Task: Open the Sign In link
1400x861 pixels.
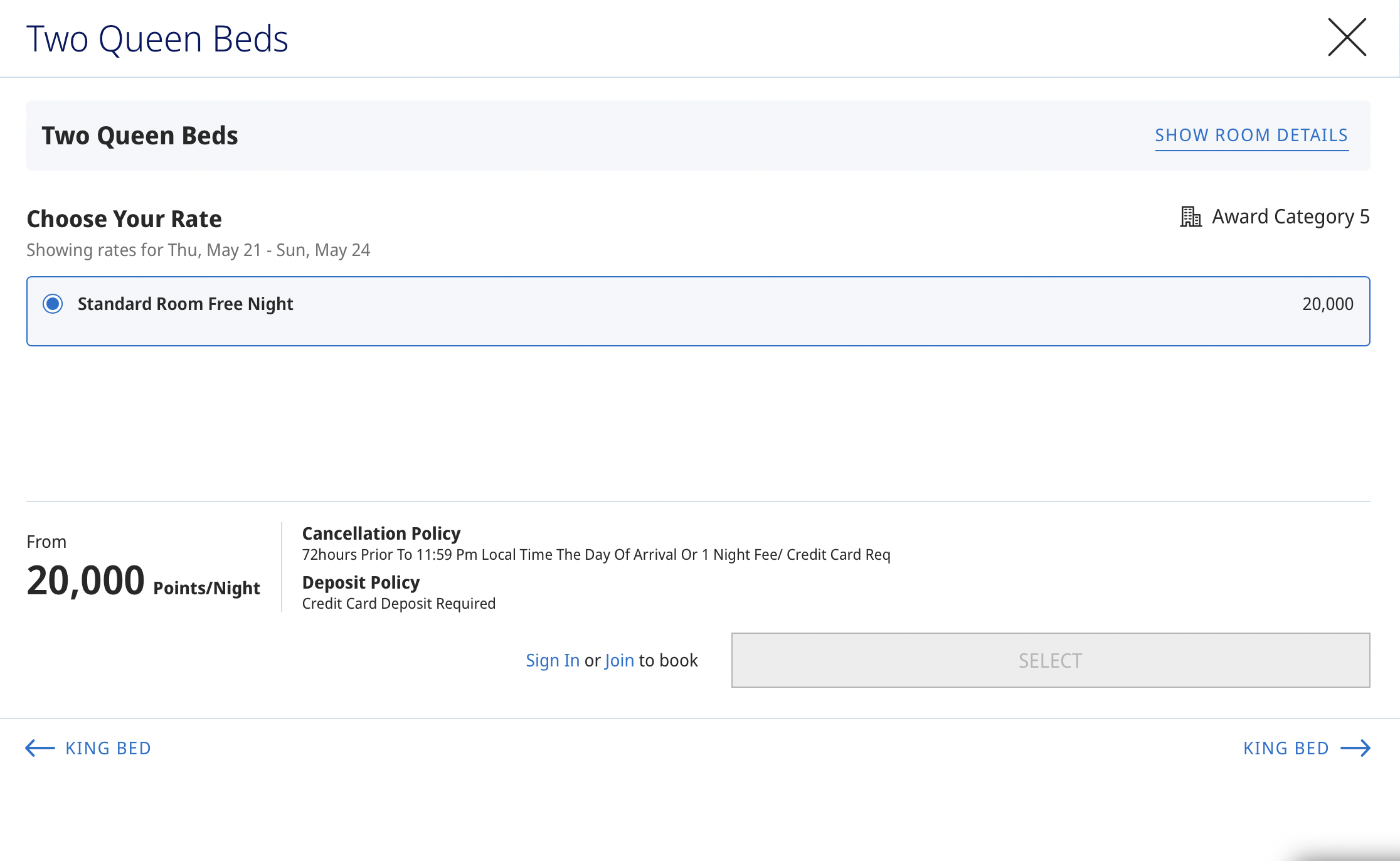Action: tap(552, 661)
